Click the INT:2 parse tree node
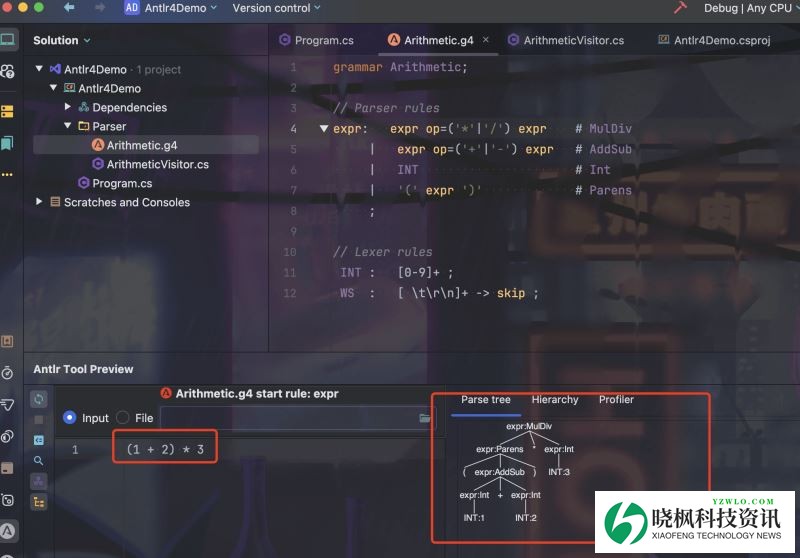The width and height of the screenshot is (800, 558). coord(526,518)
